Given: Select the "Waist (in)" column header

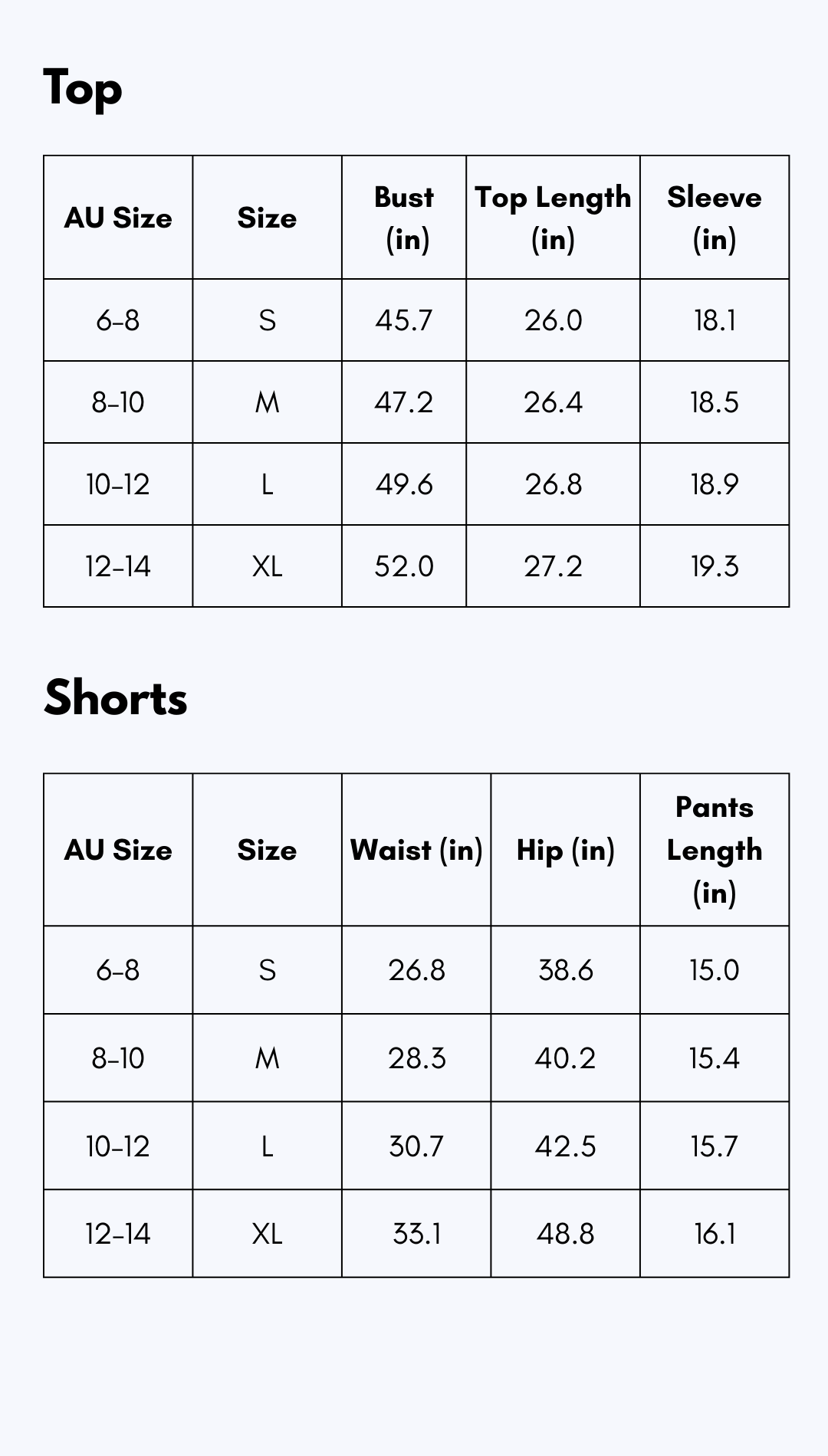Looking at the screenshot, I should 416,850.
